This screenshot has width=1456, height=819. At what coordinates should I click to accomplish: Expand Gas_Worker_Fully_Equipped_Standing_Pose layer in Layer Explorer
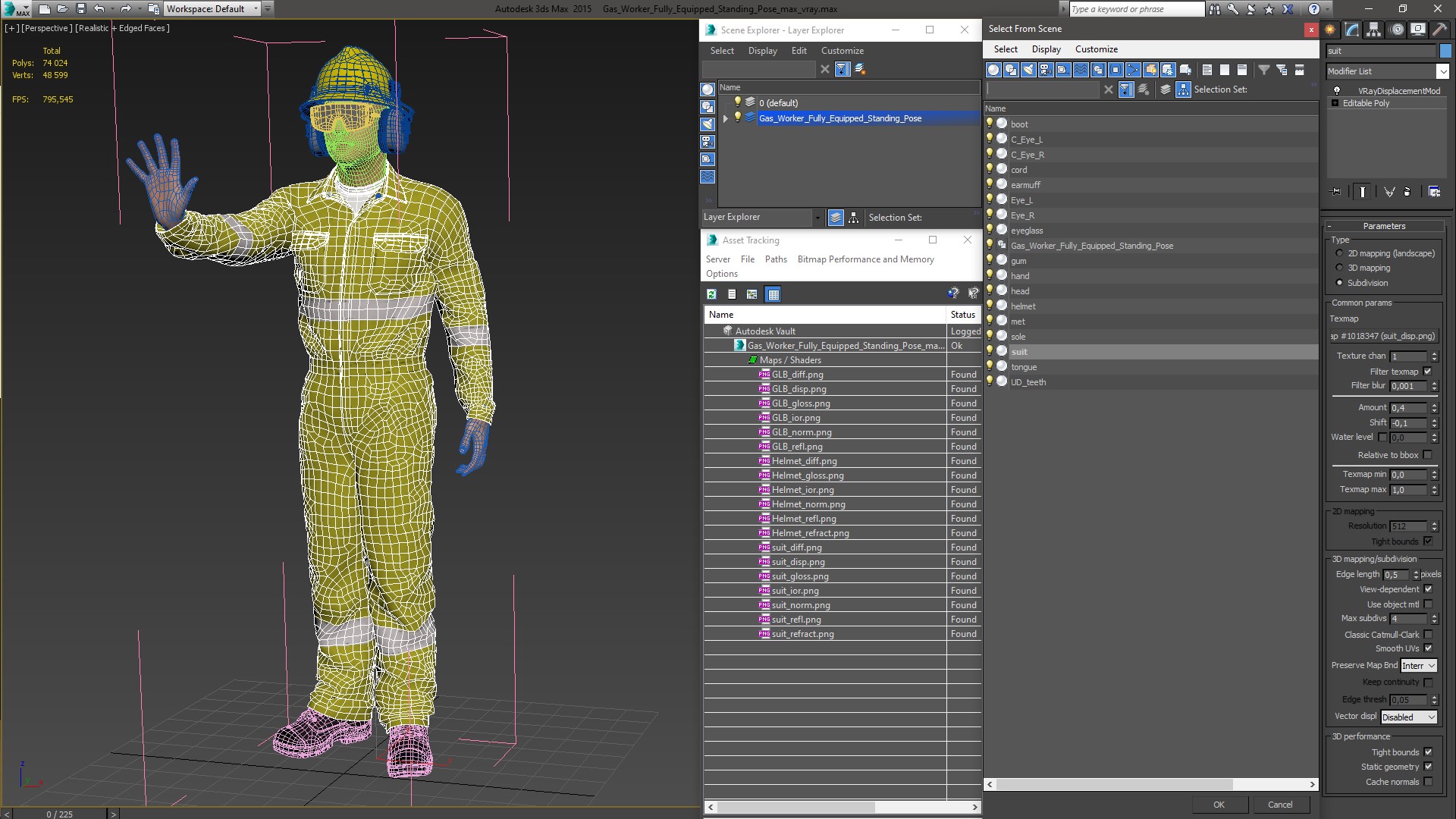coord(726,118)
